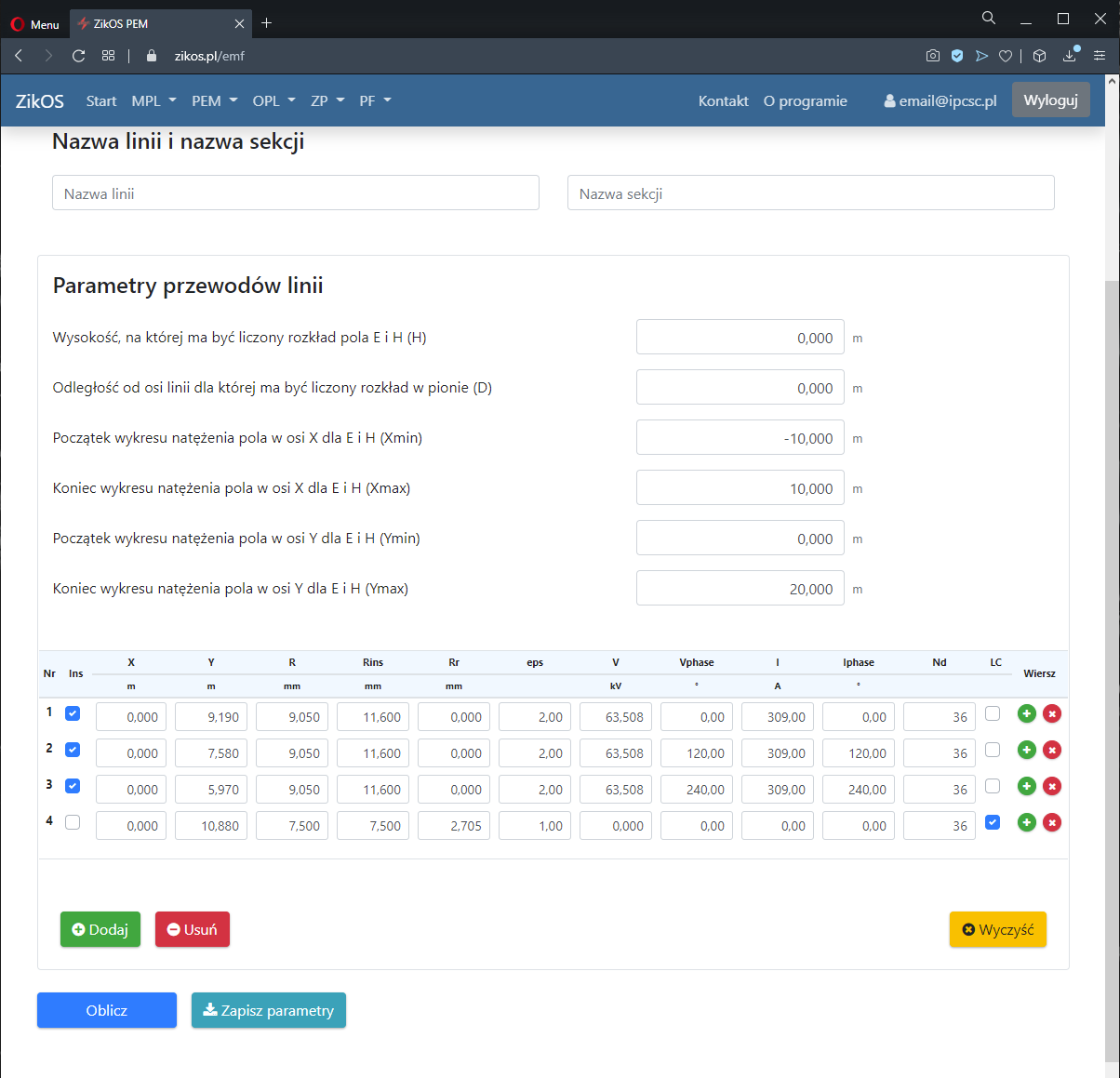Click red delete-row icon in row 3
1120x1078 pixels.
pos(1052,786)
